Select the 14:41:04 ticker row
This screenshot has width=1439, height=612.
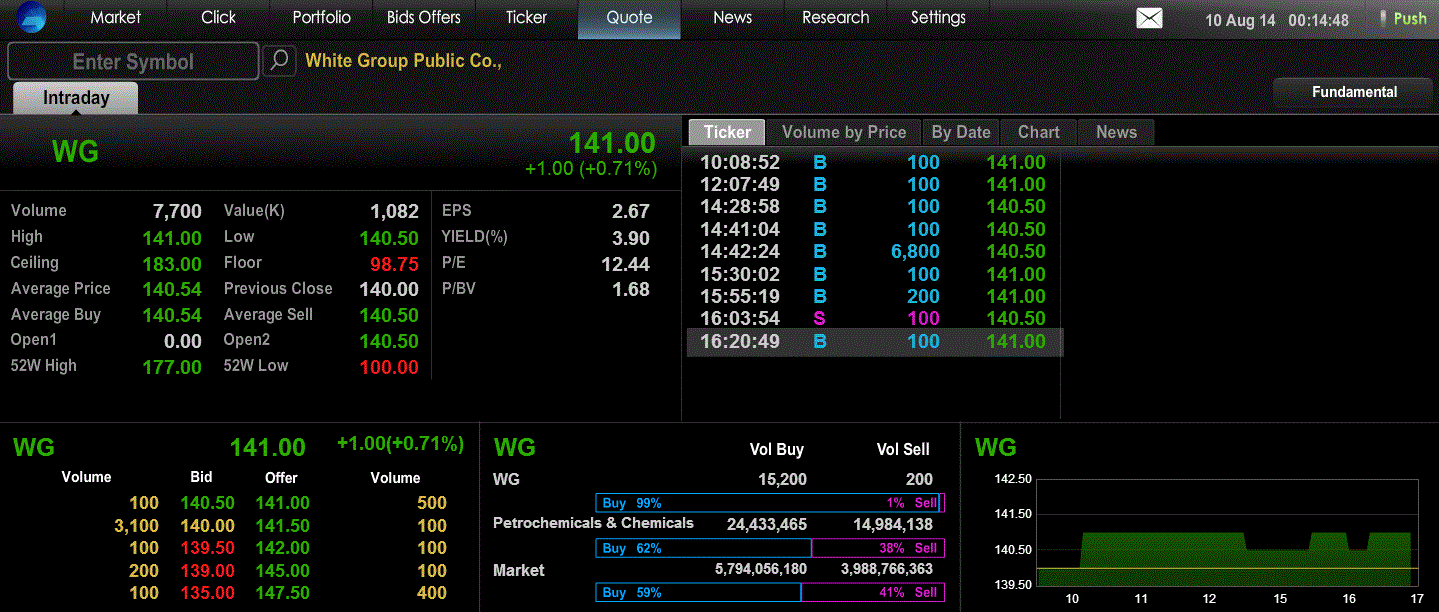pos(873,229)
